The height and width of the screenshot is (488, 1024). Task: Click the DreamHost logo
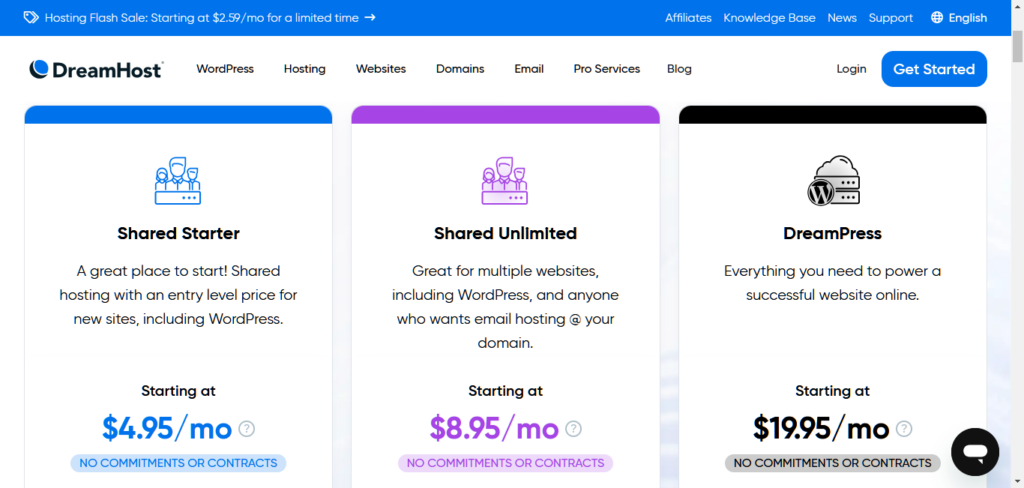pyautogui.click(x=96, y=69)
